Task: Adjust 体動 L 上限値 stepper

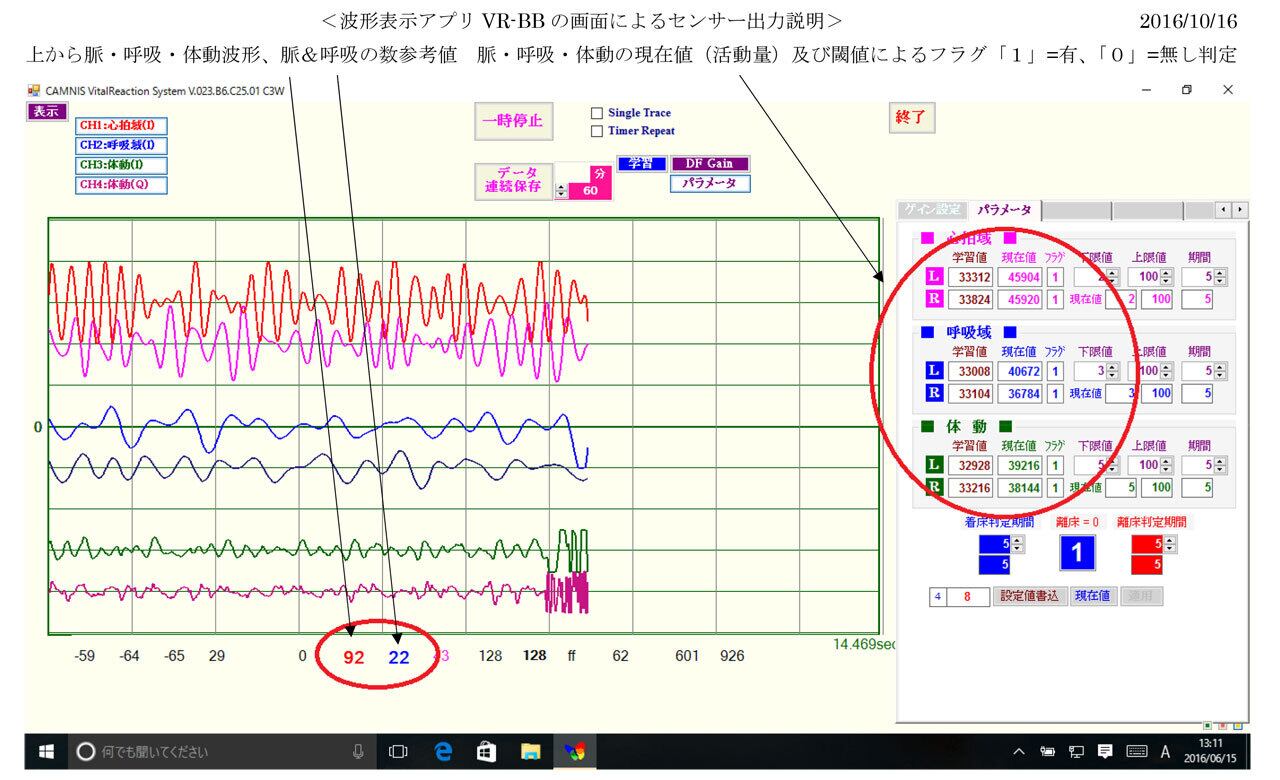Action: (1164, 465)
